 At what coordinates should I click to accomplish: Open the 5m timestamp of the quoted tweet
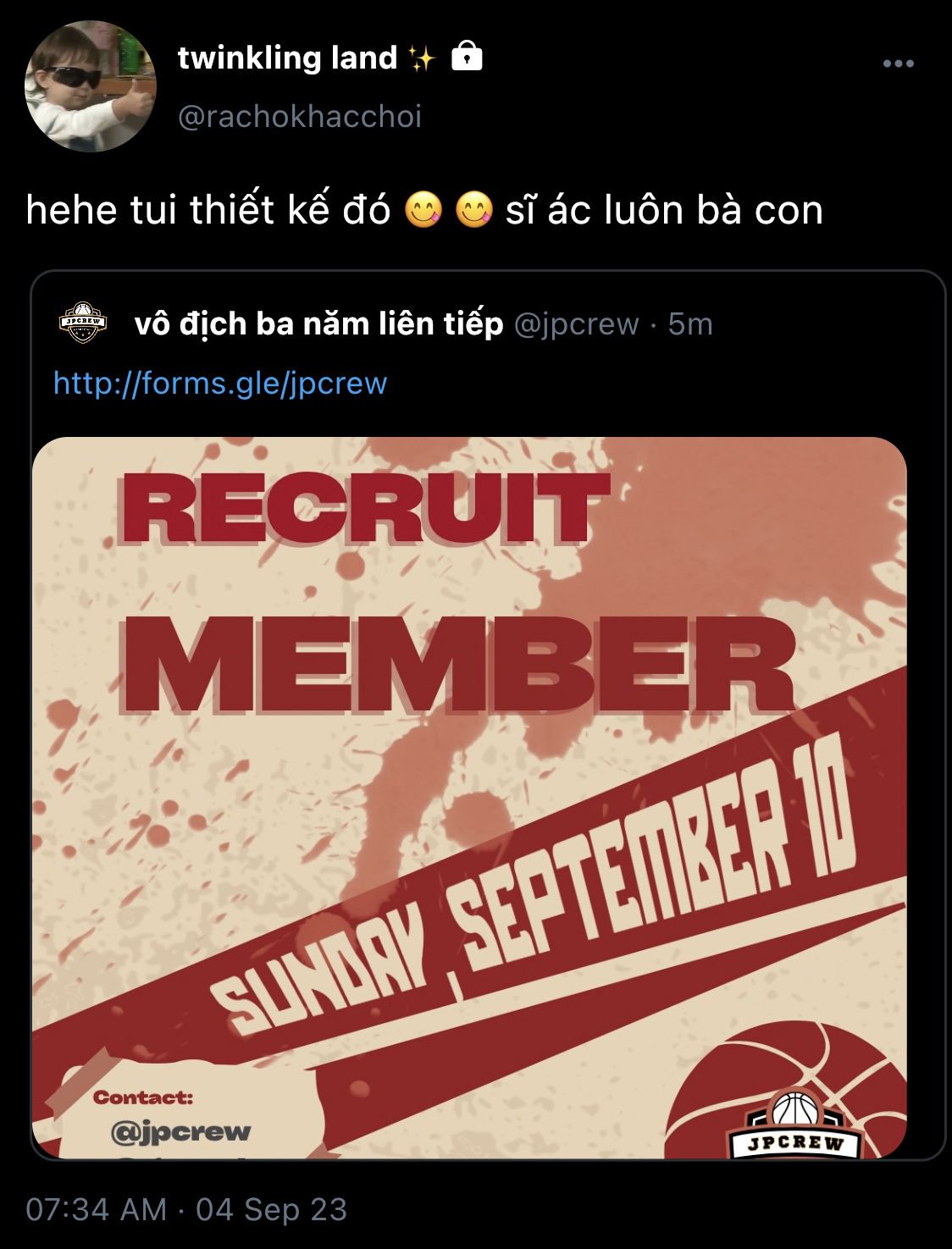point(690,323)
